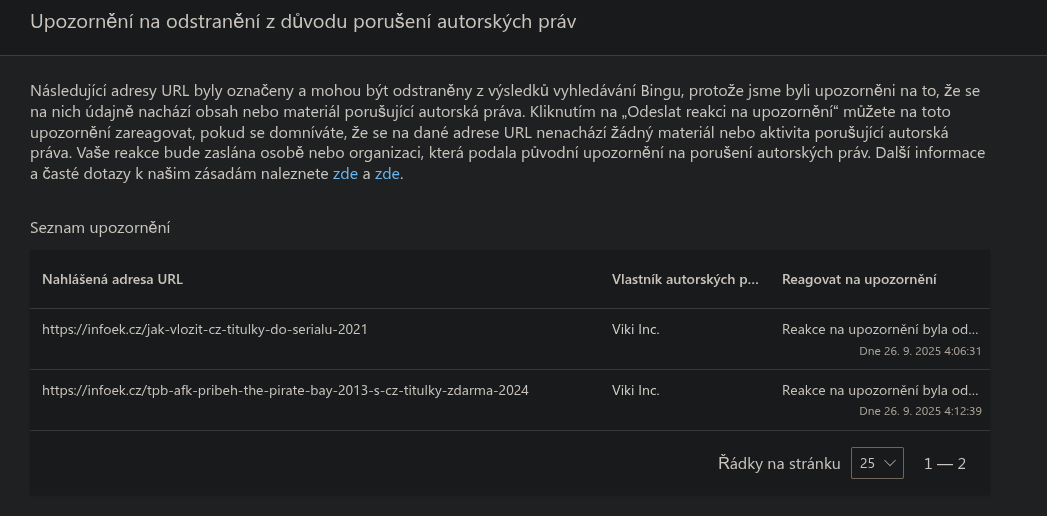Sort by Nahlášená adresa URL column header
The height and width of the screenshot is (516, 1047).
pos(112,279)
